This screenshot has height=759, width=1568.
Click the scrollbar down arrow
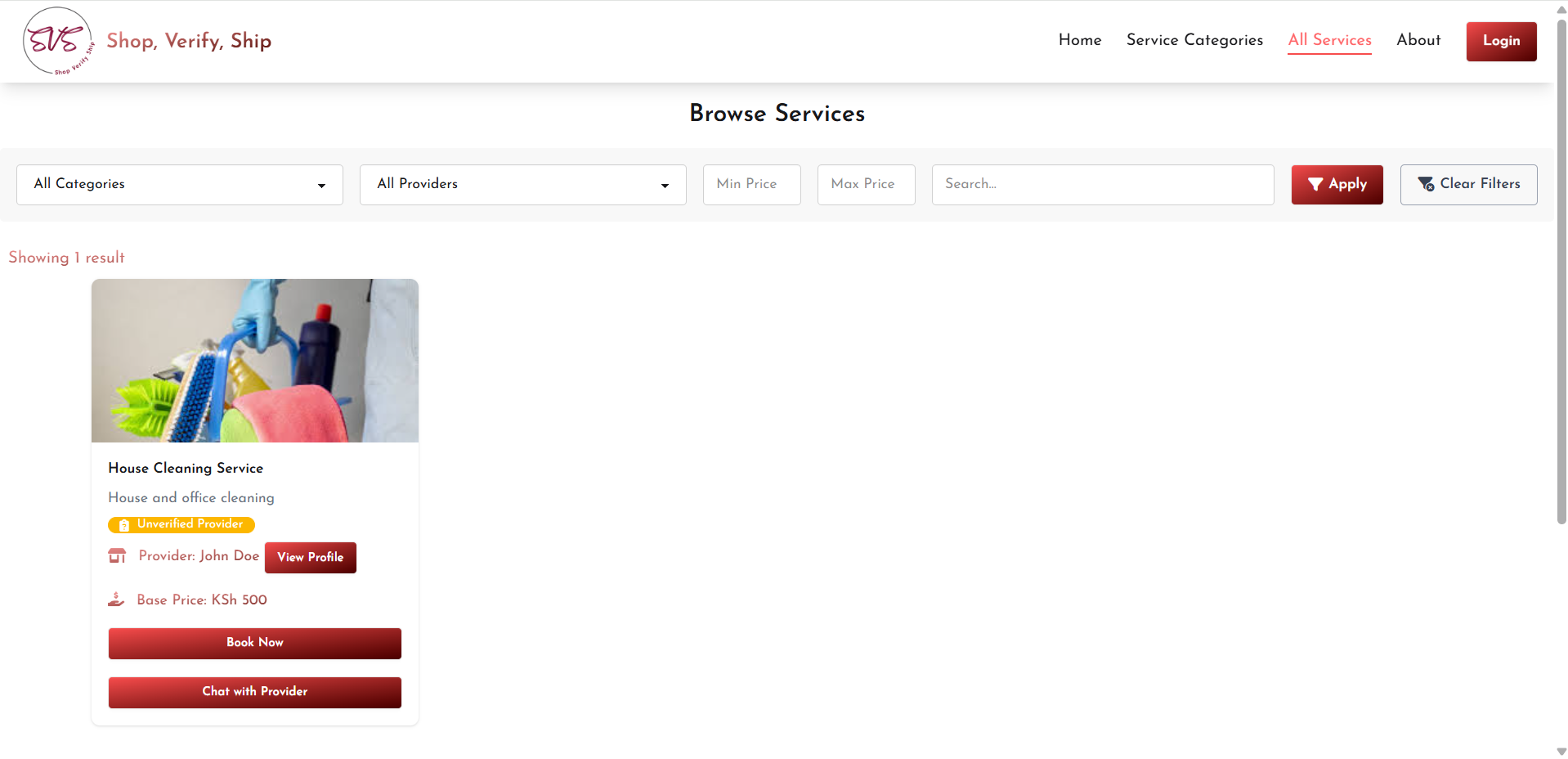click(1561, 752)
